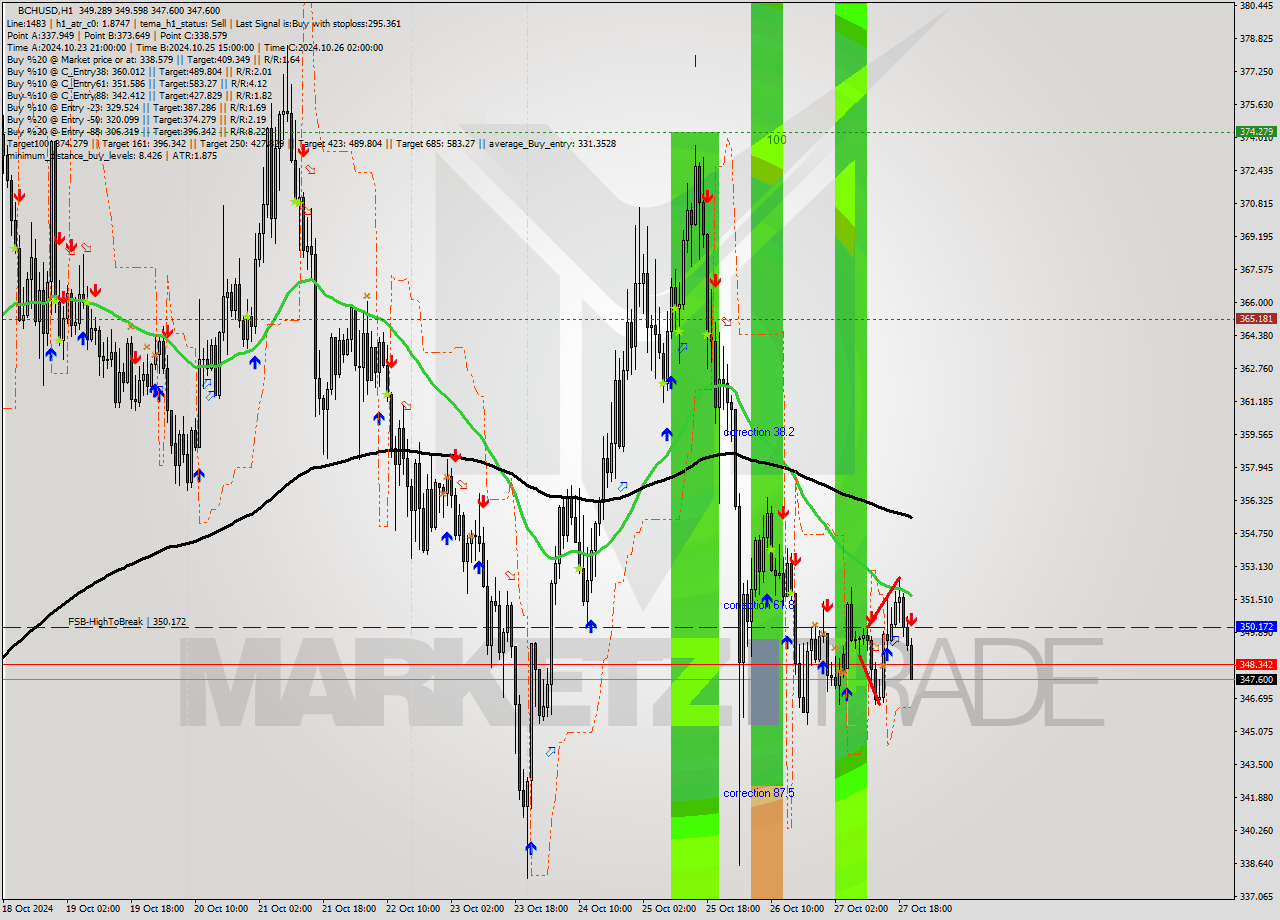Click the 356.325 price axis value
This screenshot has width=1280, height=920.
click(1255, 501)
